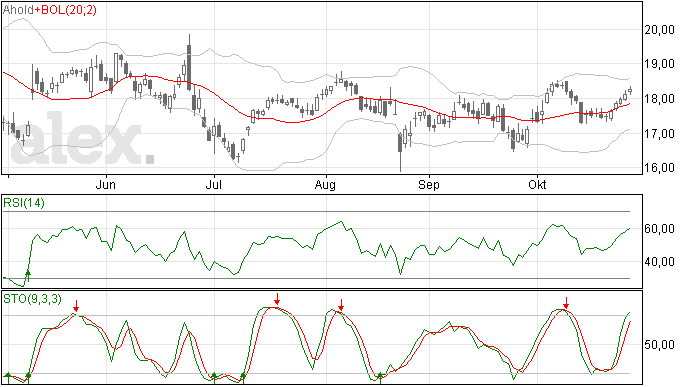Click the 20,00 price axis label
This screenshot has height=387, width=690.
659,30
